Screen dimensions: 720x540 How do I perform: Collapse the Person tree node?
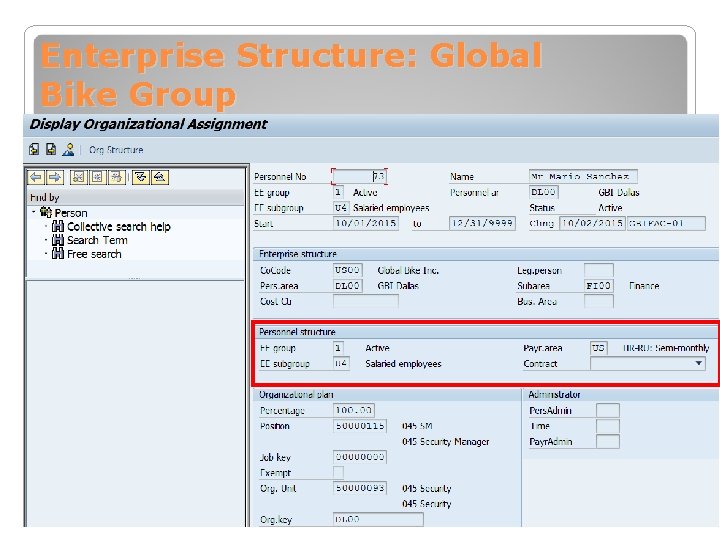click(x=34, y=212)
